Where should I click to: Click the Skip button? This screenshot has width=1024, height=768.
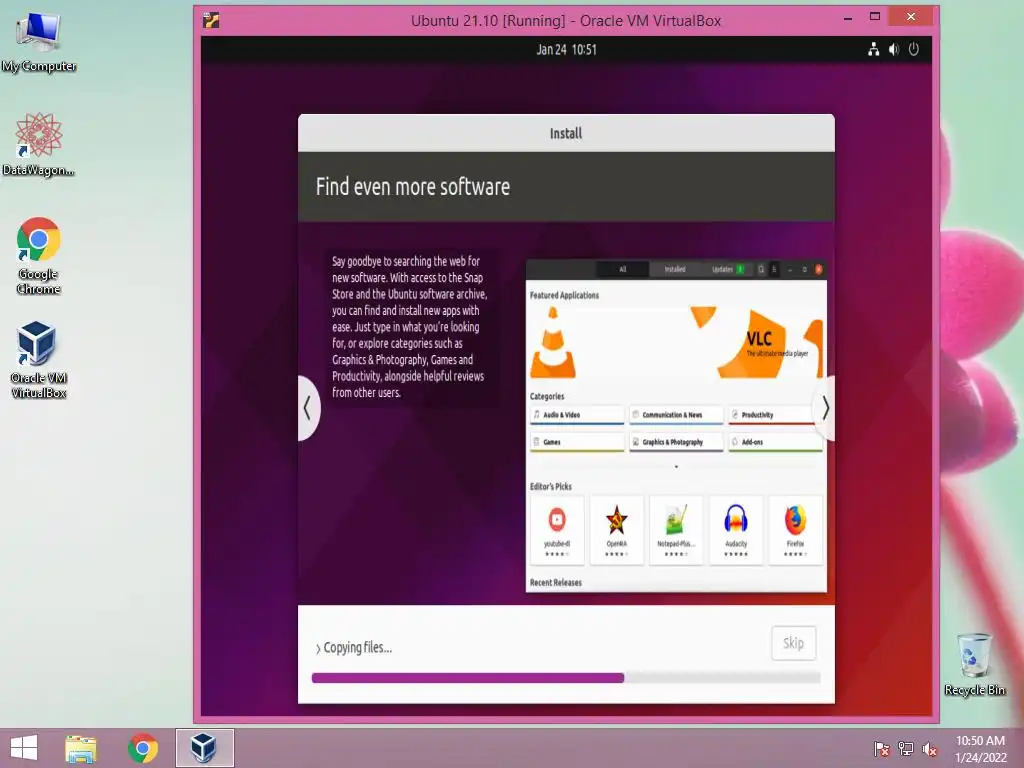793,643
